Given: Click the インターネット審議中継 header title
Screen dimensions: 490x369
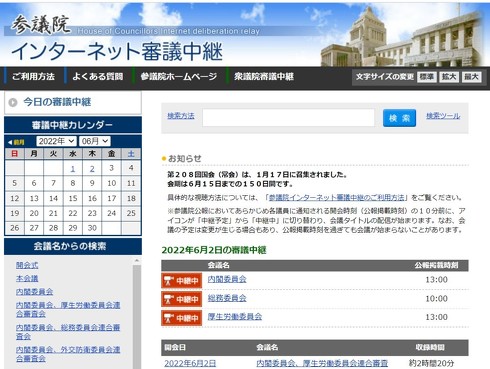Looking at the screenshot, I should click(x=117, y=51).
